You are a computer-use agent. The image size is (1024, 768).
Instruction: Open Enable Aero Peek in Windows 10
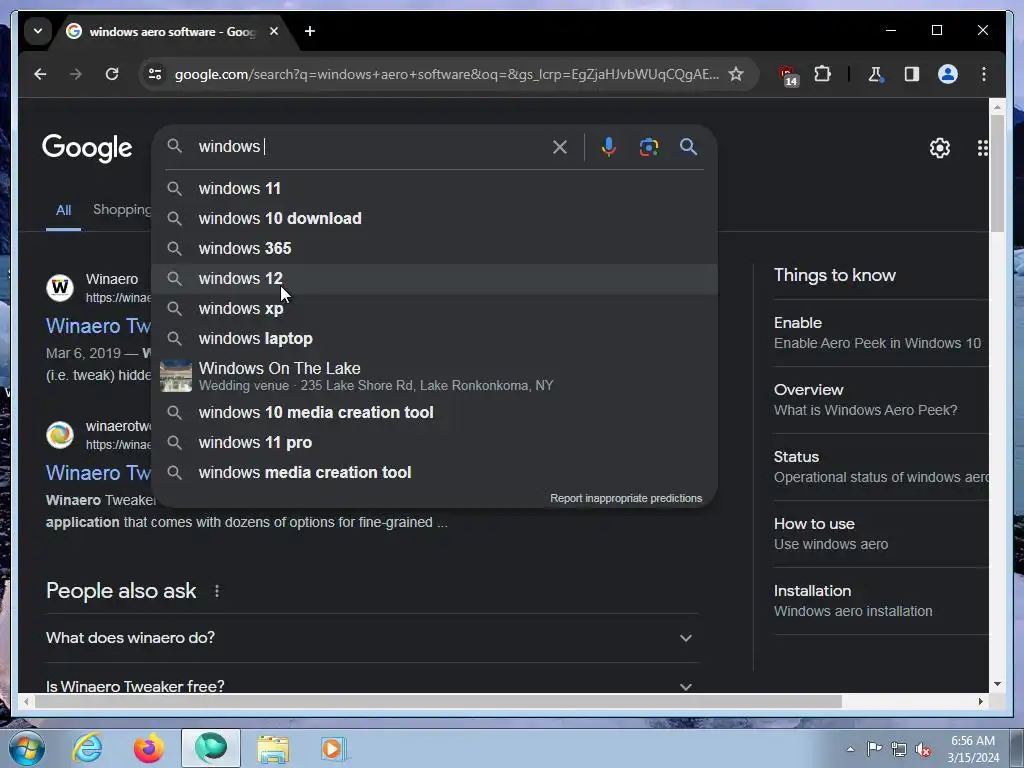coord(880,333)
